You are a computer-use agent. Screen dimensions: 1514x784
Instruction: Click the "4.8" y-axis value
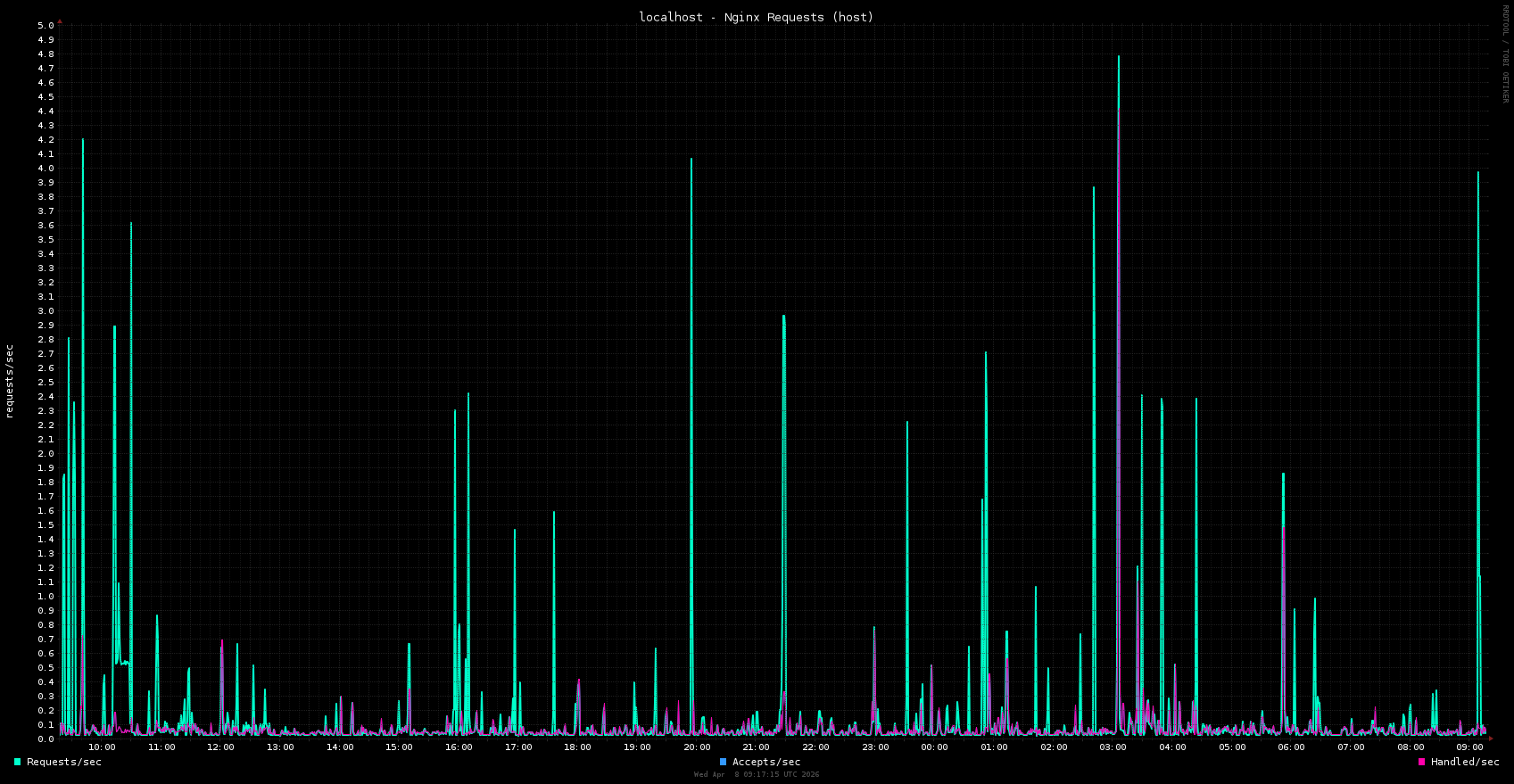[x=46, y=54]
